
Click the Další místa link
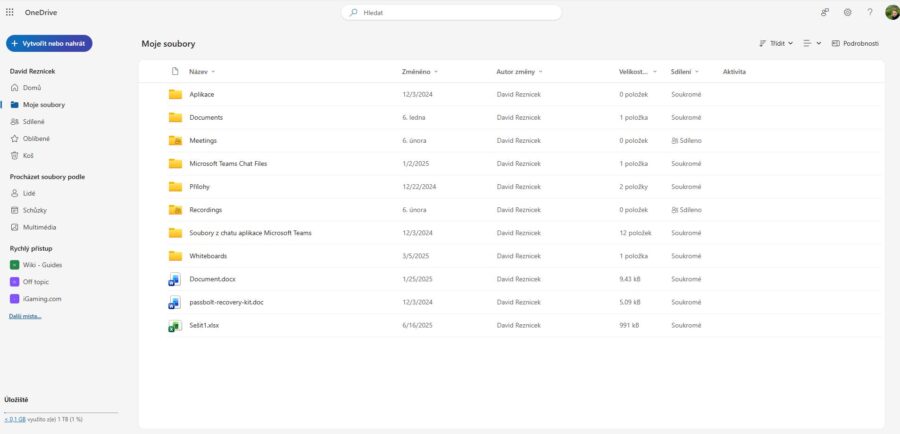[25, 316]
